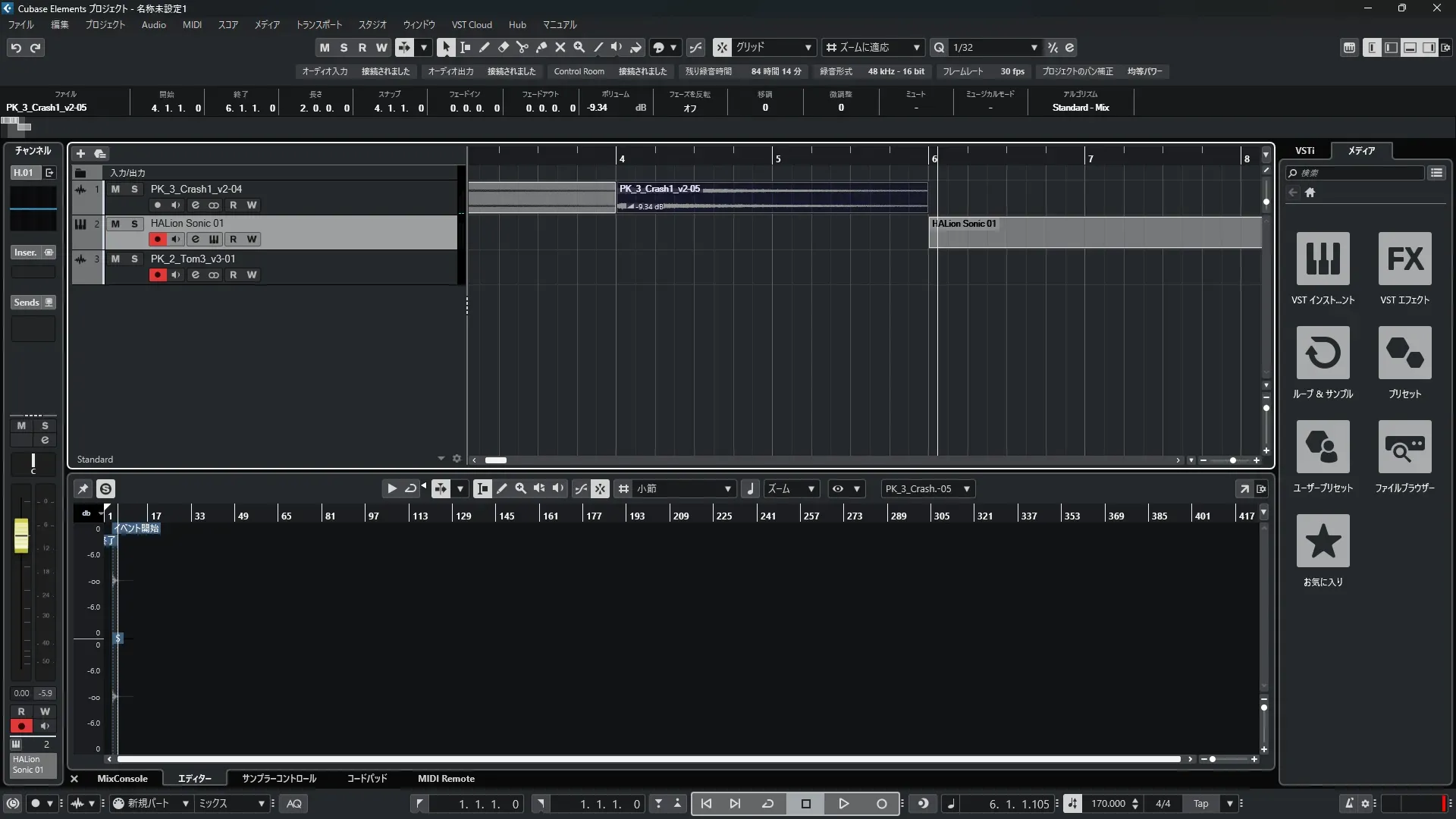
Task: Solo the HALion Sonic 01 track
Action: tap(134, 224)
